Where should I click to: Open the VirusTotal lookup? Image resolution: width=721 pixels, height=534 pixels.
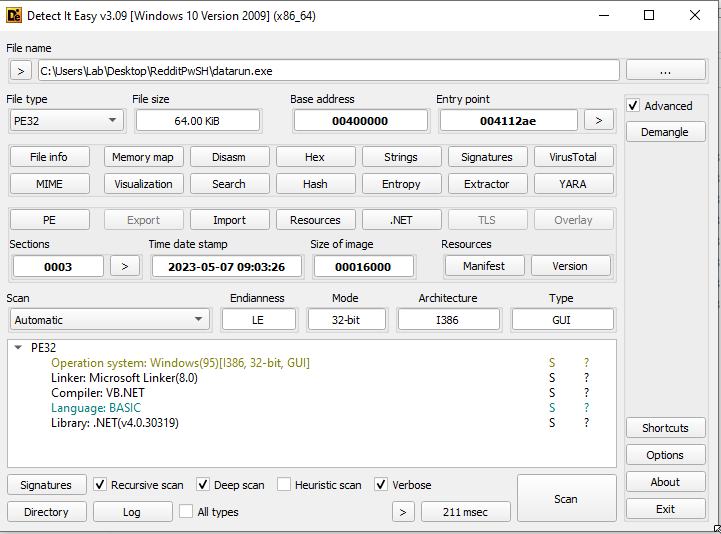tap(573, 157)
